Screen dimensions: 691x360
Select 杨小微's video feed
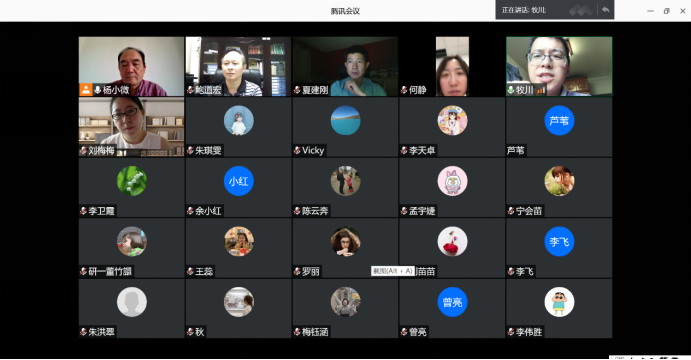click(131, 66)
